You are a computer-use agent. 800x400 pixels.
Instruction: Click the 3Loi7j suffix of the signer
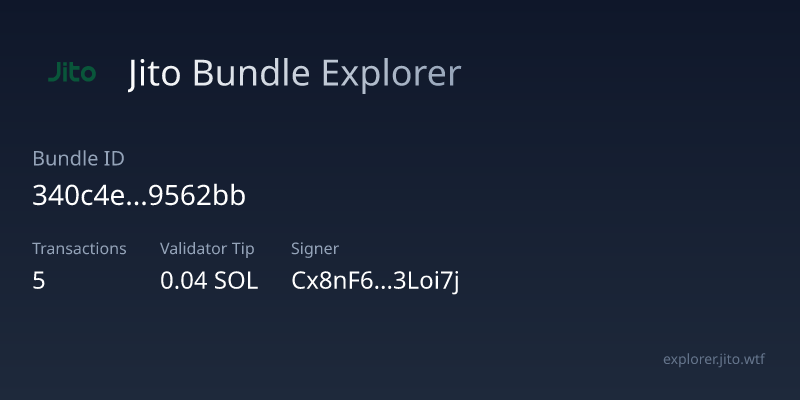pos(426,281)
